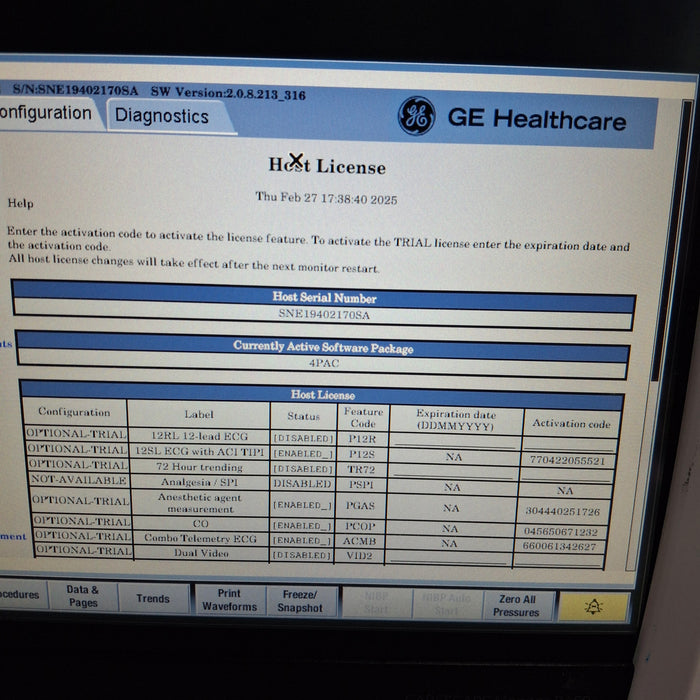Toggle 12SL ECG with ACI TIPI status
The width and height of the screenshot is (700, 700).
(303, 454)
